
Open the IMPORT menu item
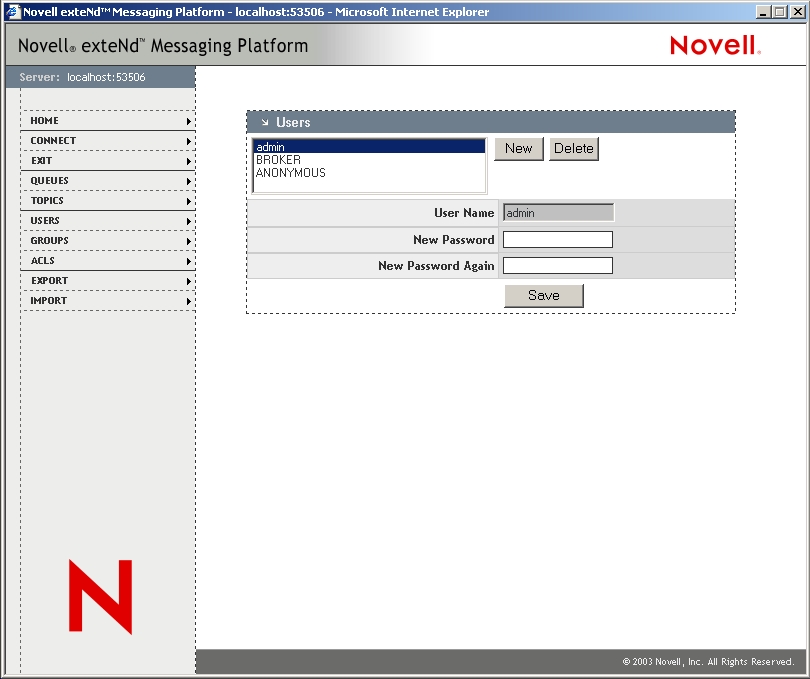(x=107, y=301)
